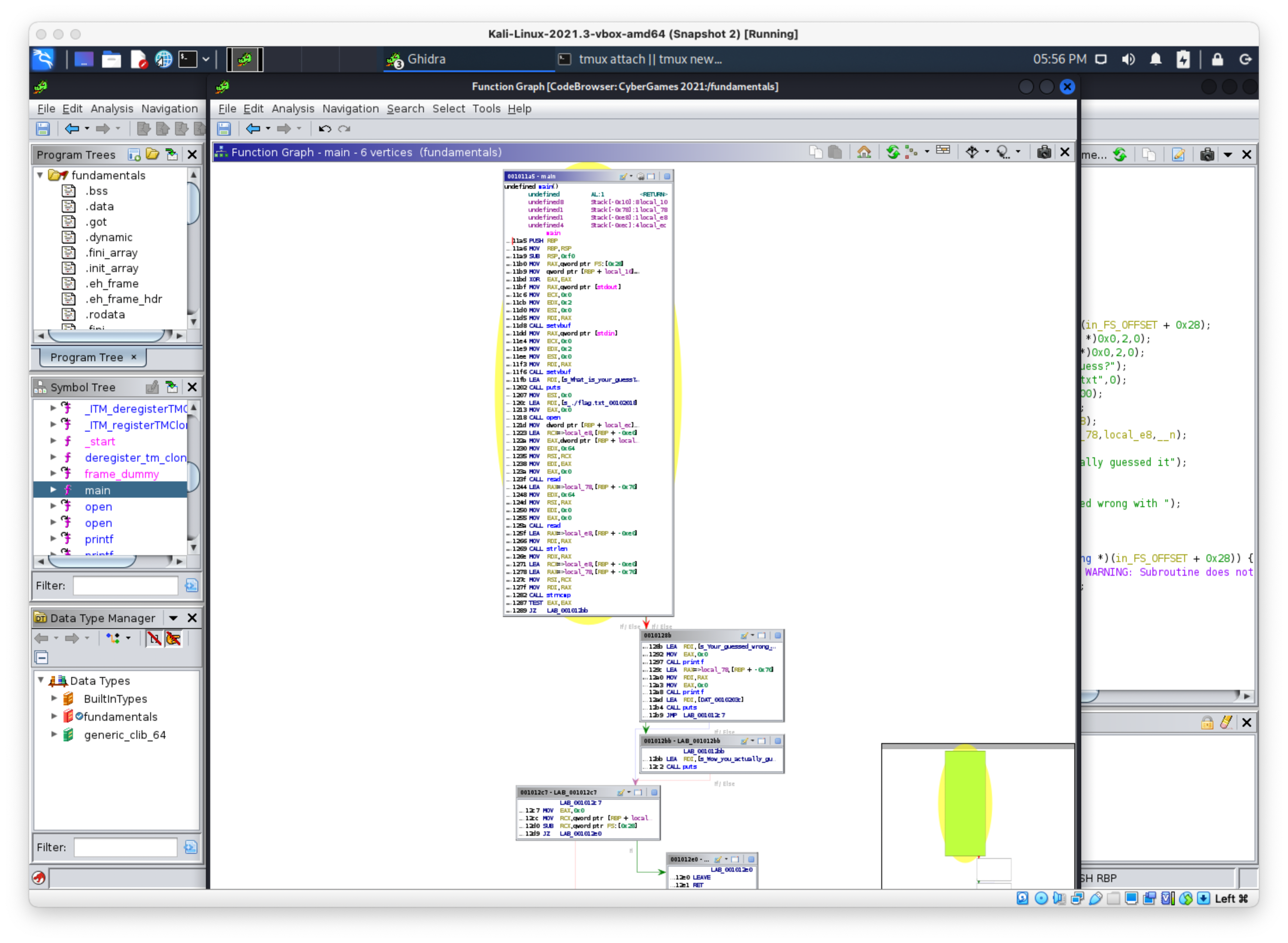
Task: Collapse the fundamentals folder in Program Trees
Action: 40,175
